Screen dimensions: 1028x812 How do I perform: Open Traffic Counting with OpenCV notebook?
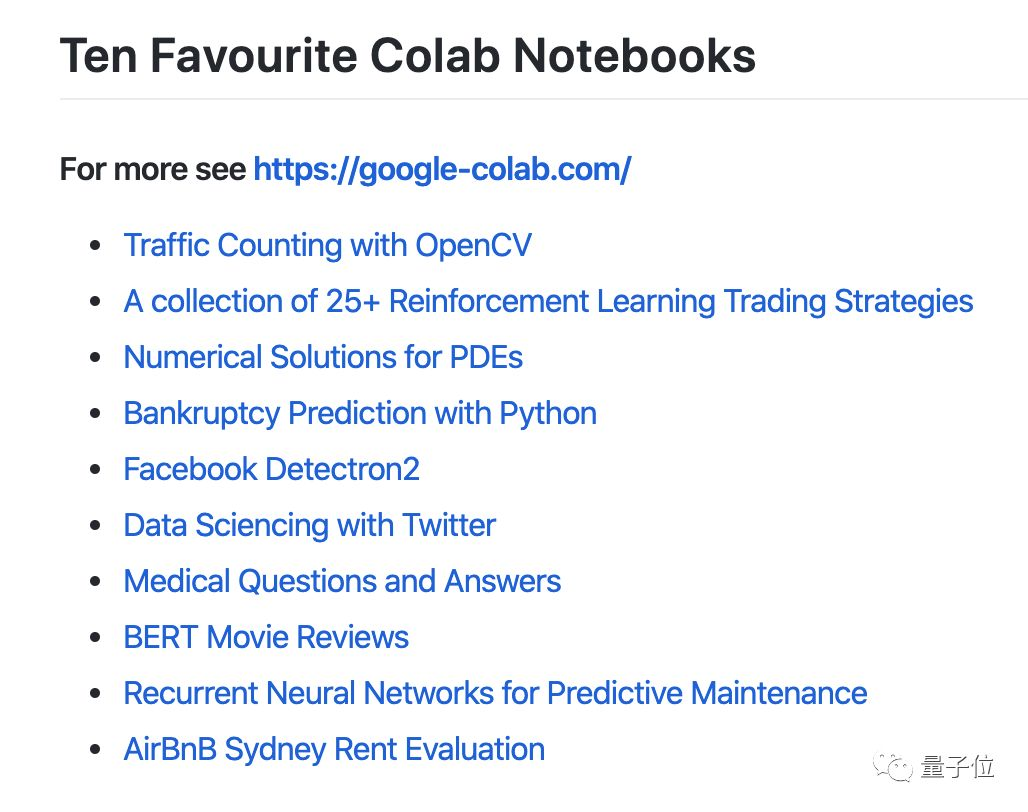click(x=327, y=245)
